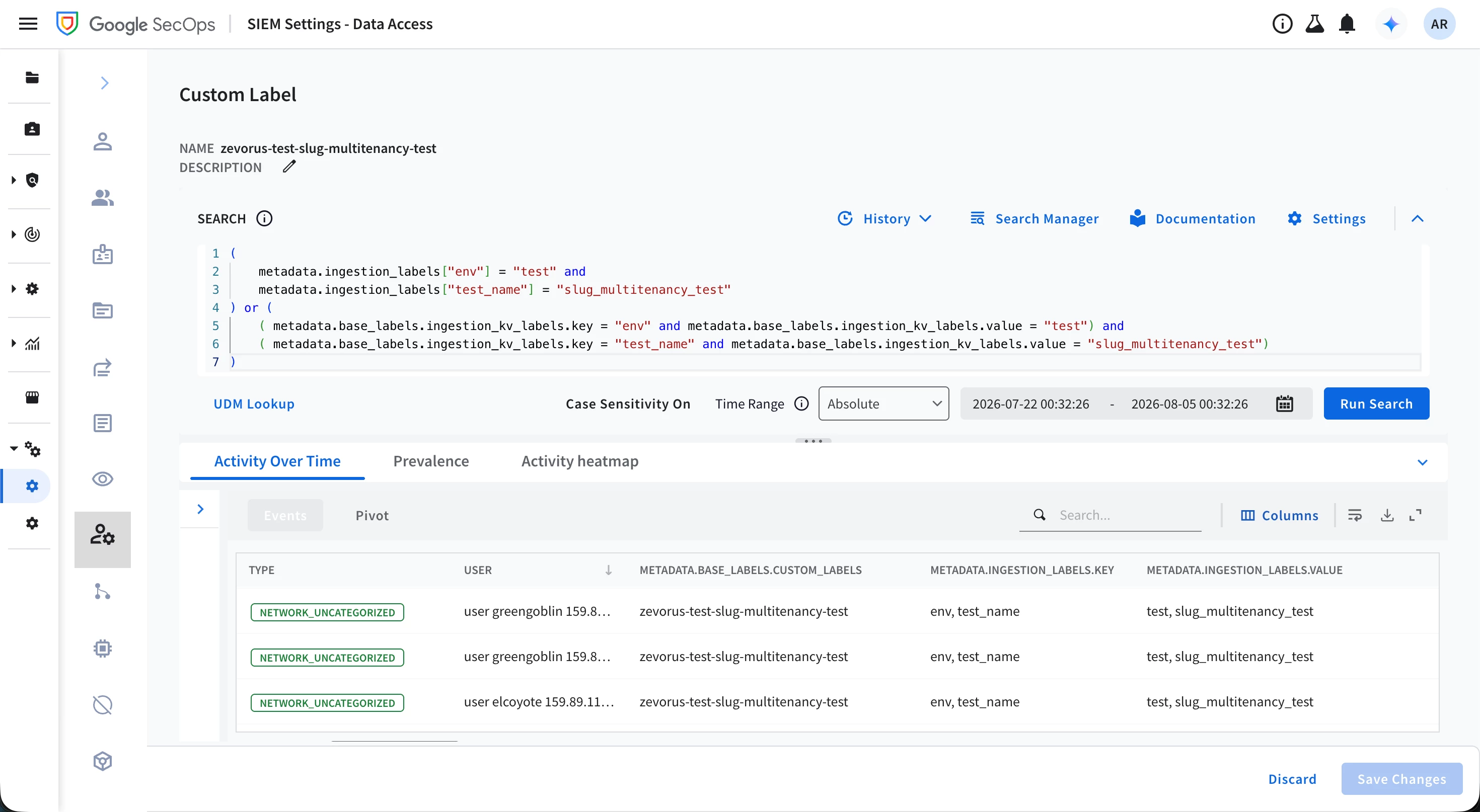Edit the description with pencil icon
Viewport: 1480px width, 812px height.
(x=289, y=167)
